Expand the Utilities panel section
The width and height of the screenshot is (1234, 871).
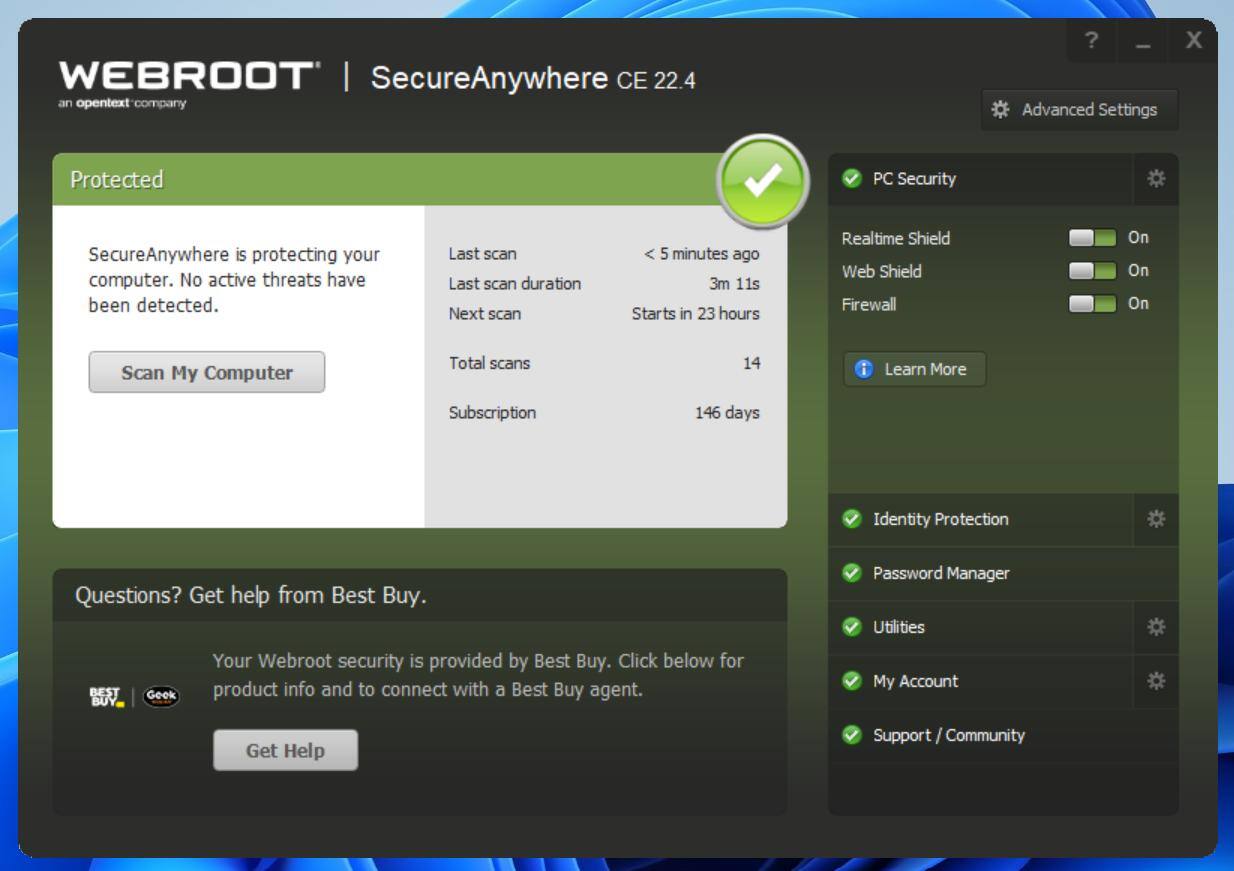[x=898, y=627]
